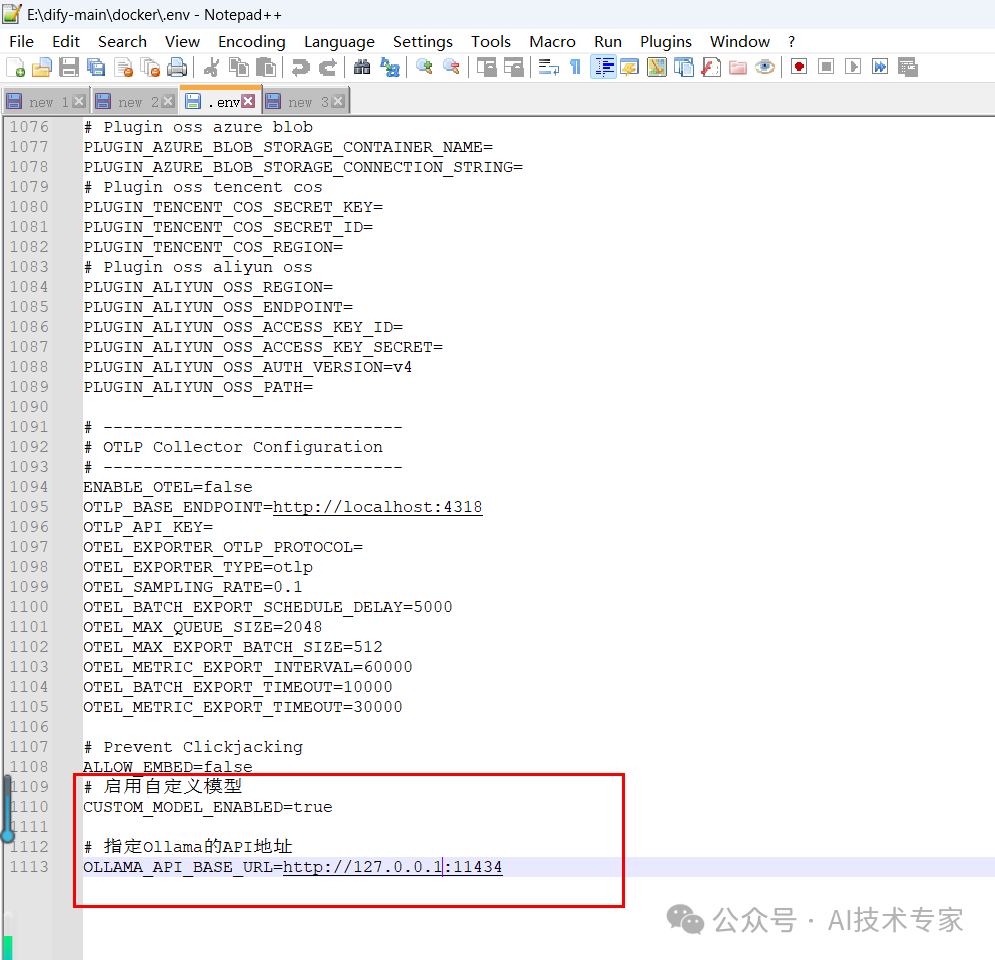Toggle show all characters
995x960 pixels.
point(576,67)
